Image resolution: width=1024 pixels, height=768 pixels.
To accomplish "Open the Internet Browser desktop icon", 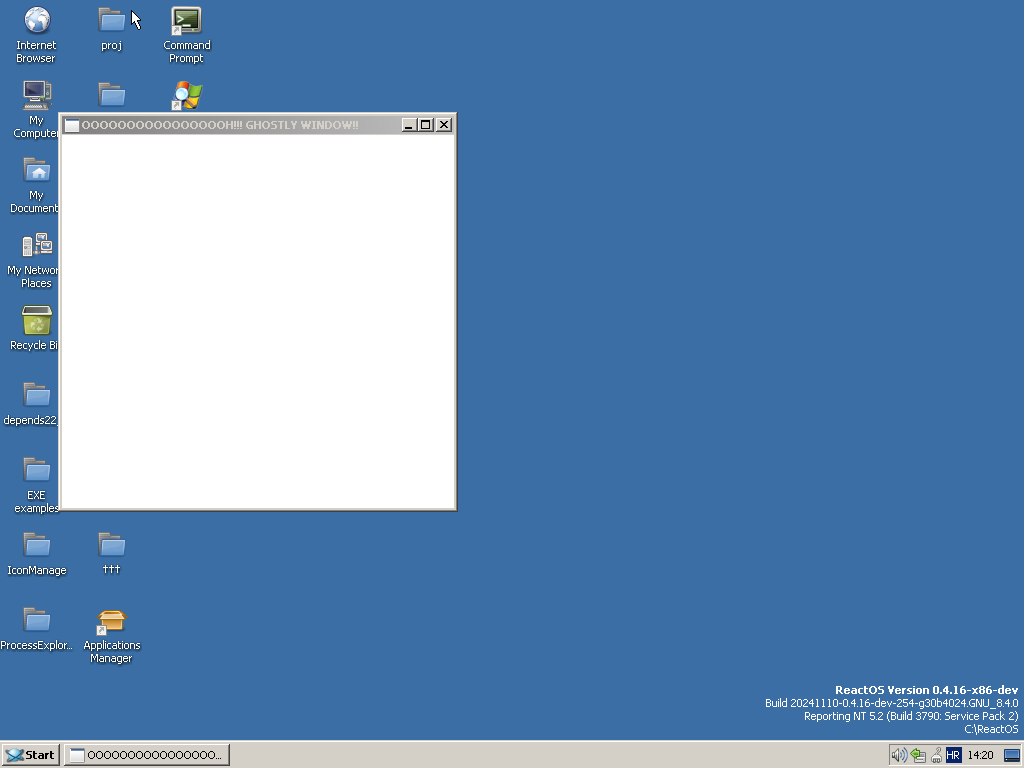I will [37, 21].
